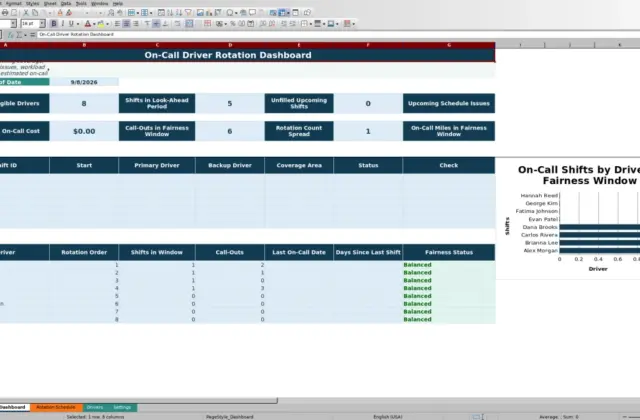Open the font name dropdown arrow
Viewport: 640px width, 420px height.
[13, 24]
